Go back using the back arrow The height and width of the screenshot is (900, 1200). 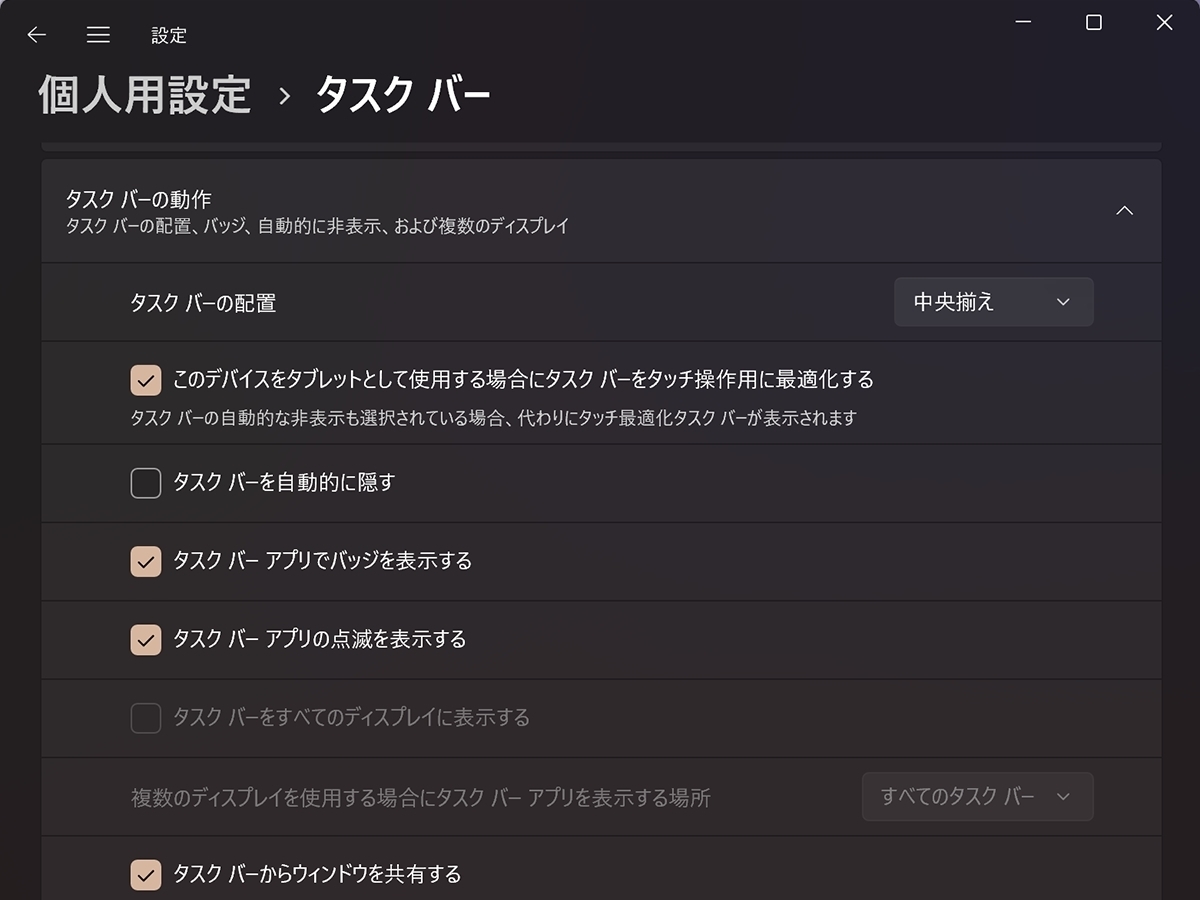tap(37, 35)
